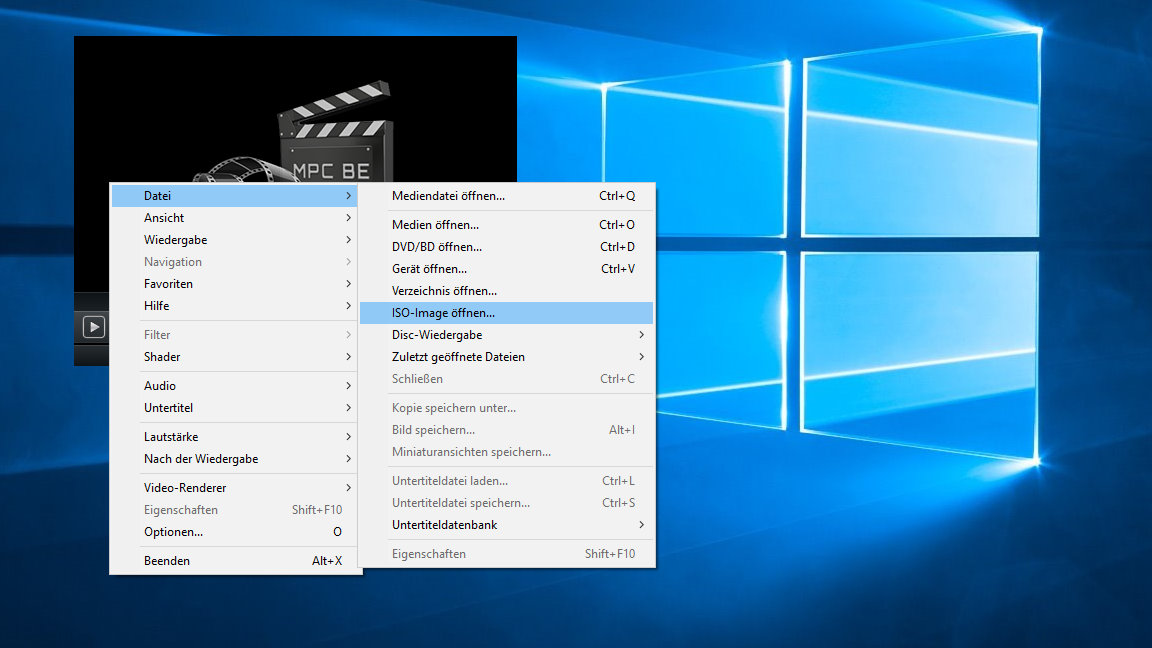Select 'Mediendatei öffnen...' menu entry
The image size is (1152, 648).
(x=448, y=196)
